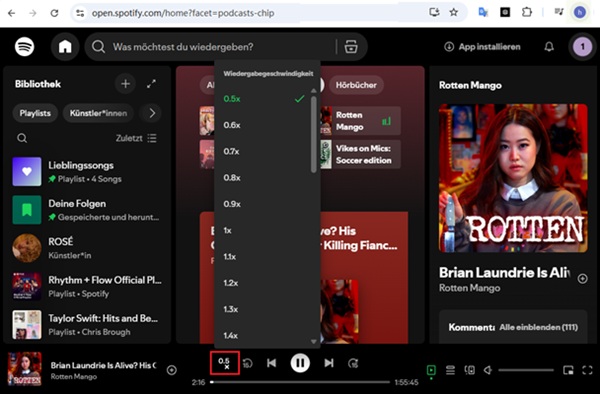
Task: Open Rotten Mango show link in sidebar
Action: click(470, 288)
